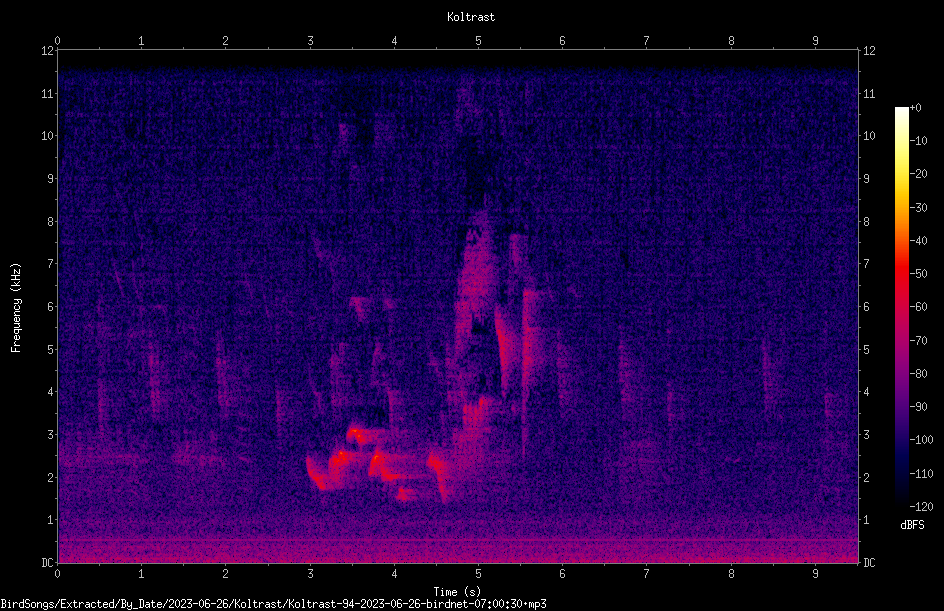Click the 9 tick on the right frequency axis

click(x=866, y=179)
